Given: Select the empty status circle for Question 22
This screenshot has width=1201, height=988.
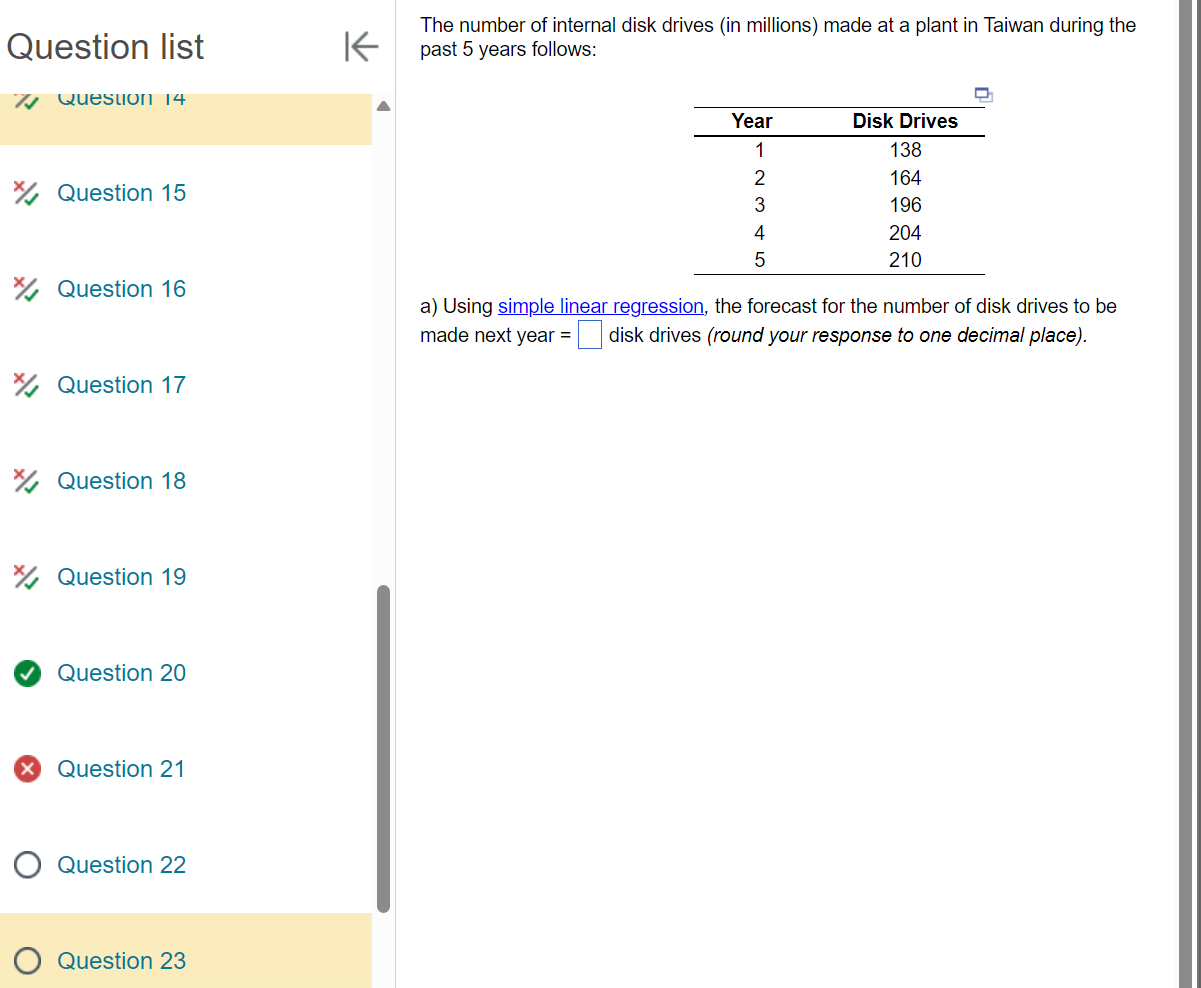Looking at the screenshot, I should (26, 865).
